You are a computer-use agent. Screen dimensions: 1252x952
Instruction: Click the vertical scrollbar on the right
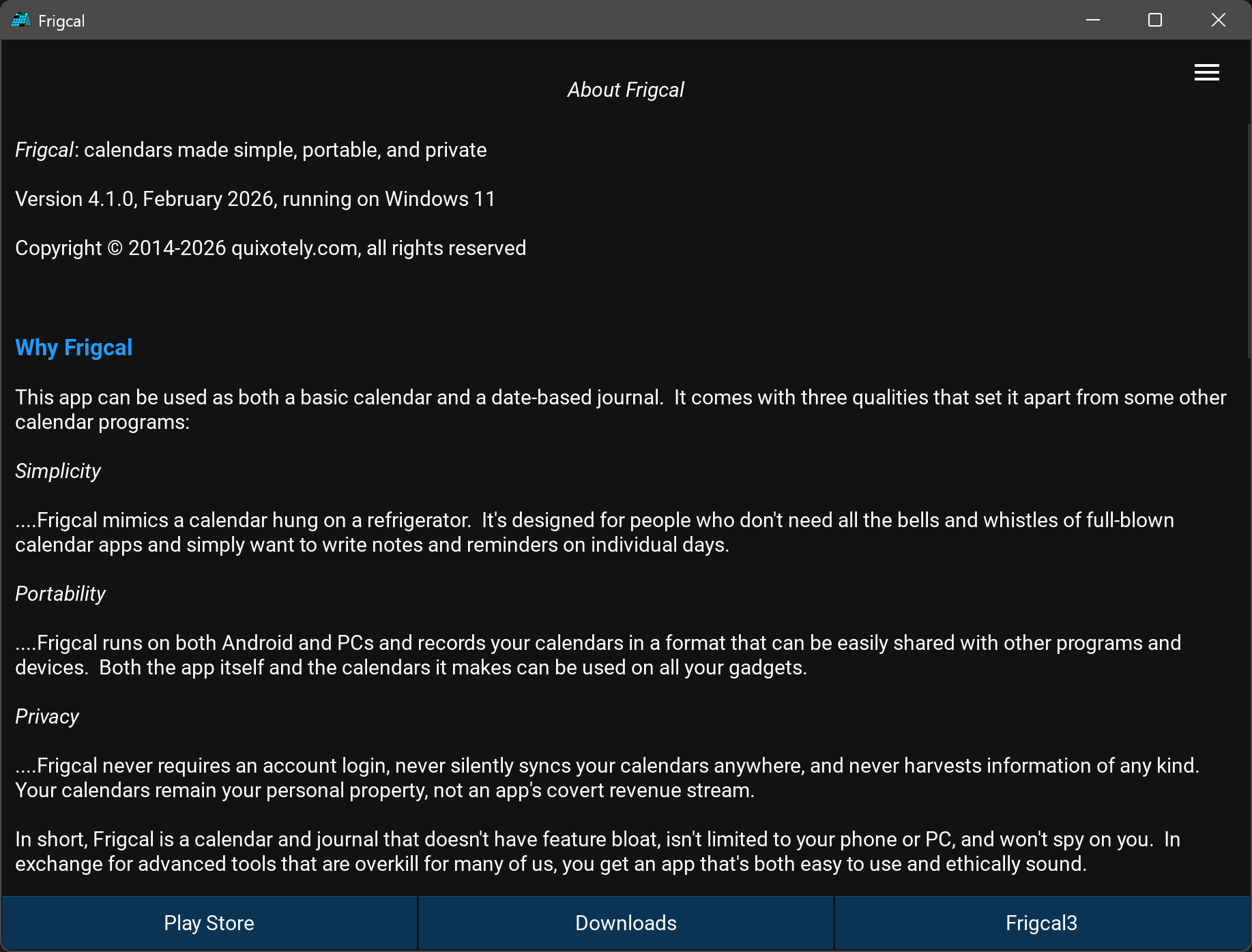point(1249,239)
